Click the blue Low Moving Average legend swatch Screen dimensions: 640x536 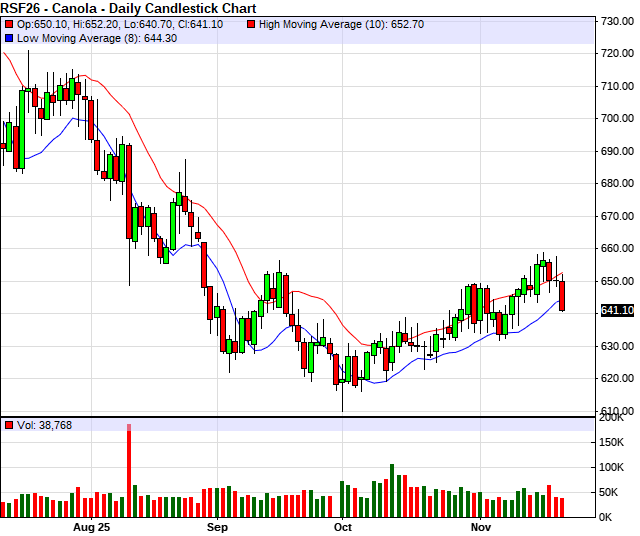point(9,37)
